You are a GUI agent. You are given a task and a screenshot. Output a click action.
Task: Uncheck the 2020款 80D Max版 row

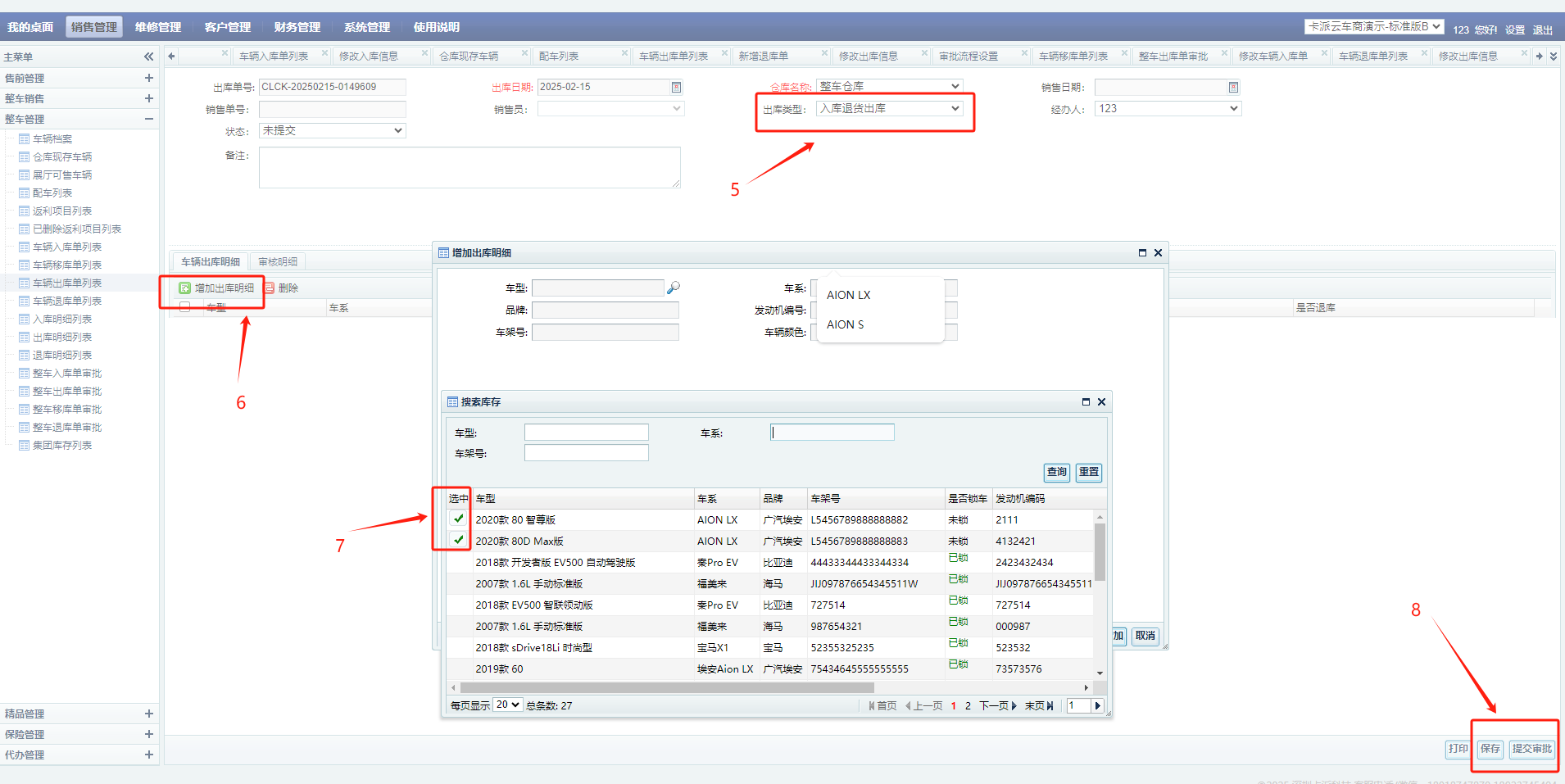coord(459,540)
